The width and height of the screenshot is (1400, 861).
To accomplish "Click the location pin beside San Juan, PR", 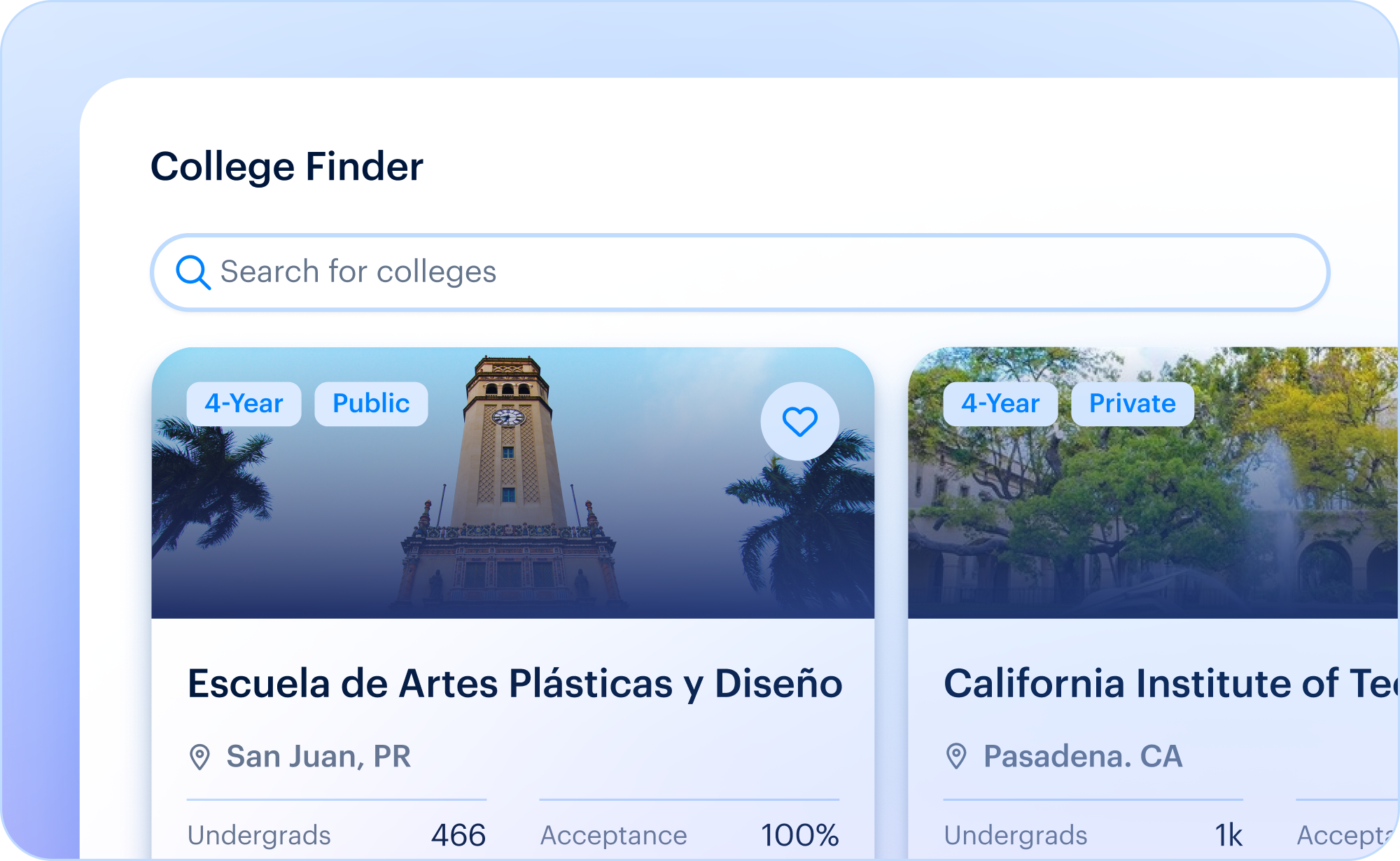I will point(199,757).
